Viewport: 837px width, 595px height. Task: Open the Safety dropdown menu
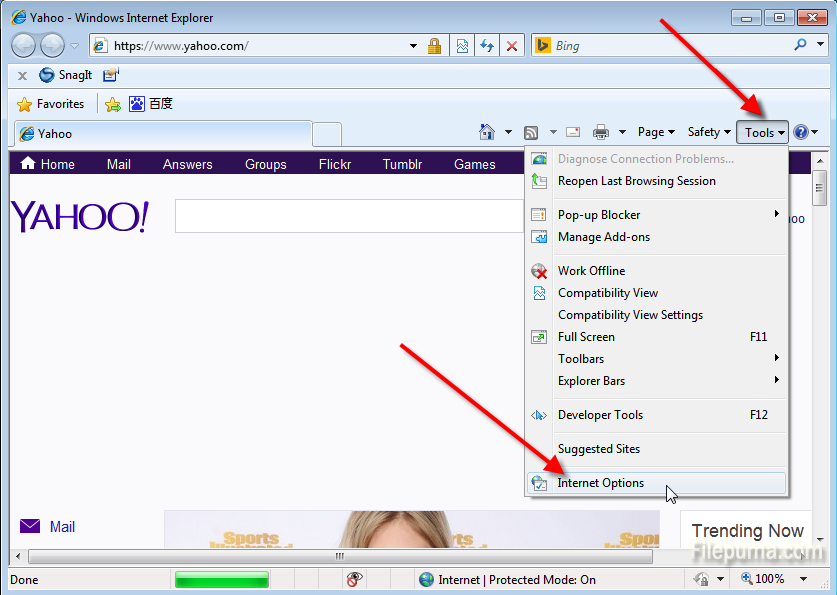[709, 132]
